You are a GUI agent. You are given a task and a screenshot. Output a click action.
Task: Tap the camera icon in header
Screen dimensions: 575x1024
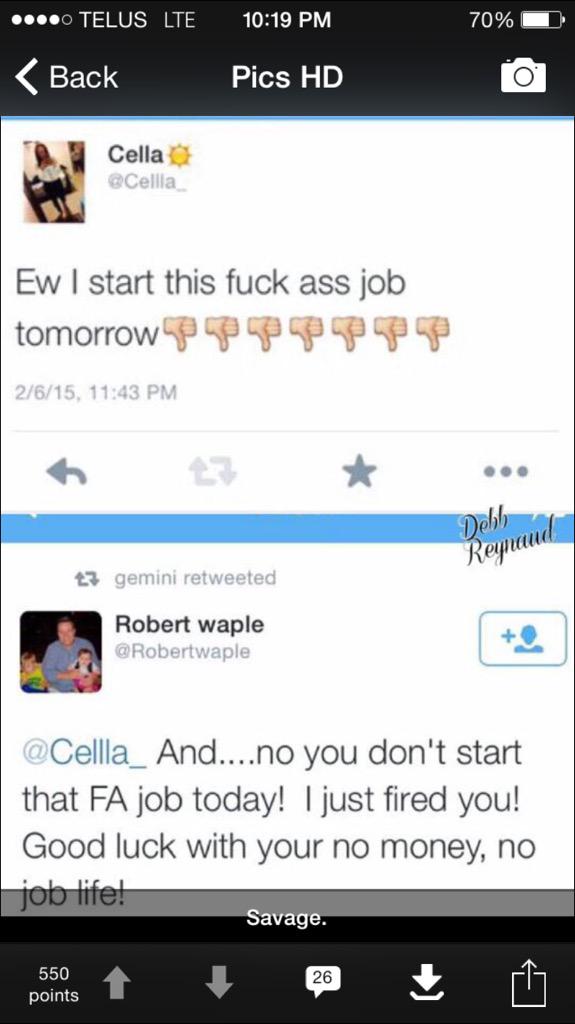(x=523, y=76)
